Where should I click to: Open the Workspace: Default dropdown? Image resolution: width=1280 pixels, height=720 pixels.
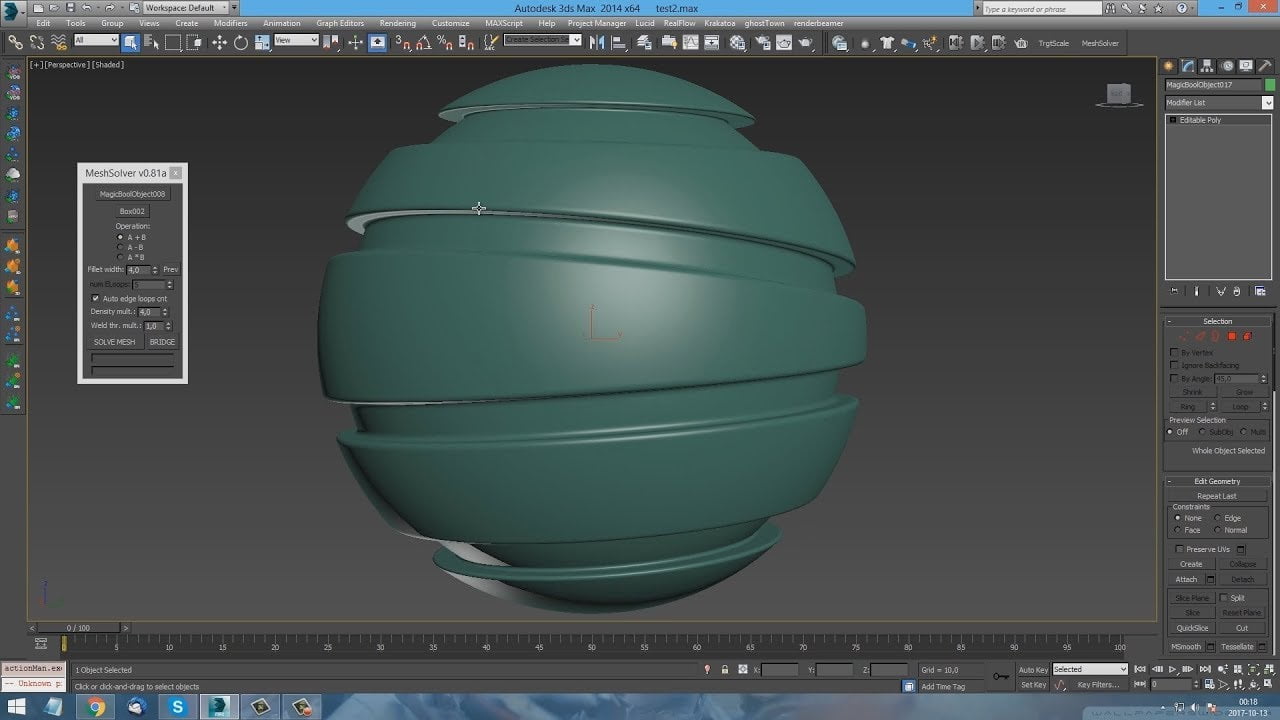pyautogui.click(x=187, y=7)
